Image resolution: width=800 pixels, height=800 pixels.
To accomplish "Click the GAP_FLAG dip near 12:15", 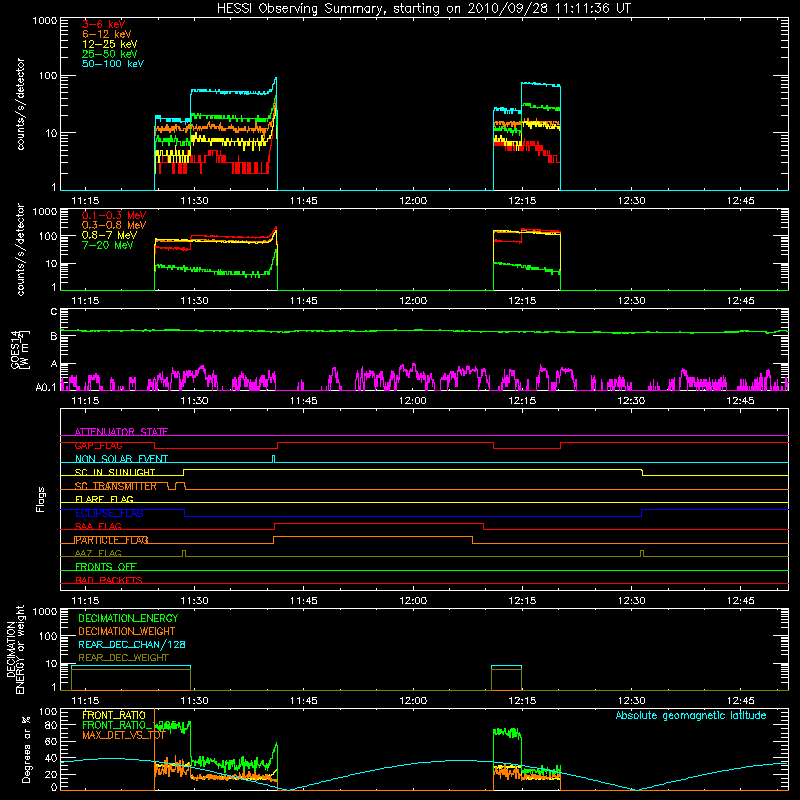I will (527, 448).
